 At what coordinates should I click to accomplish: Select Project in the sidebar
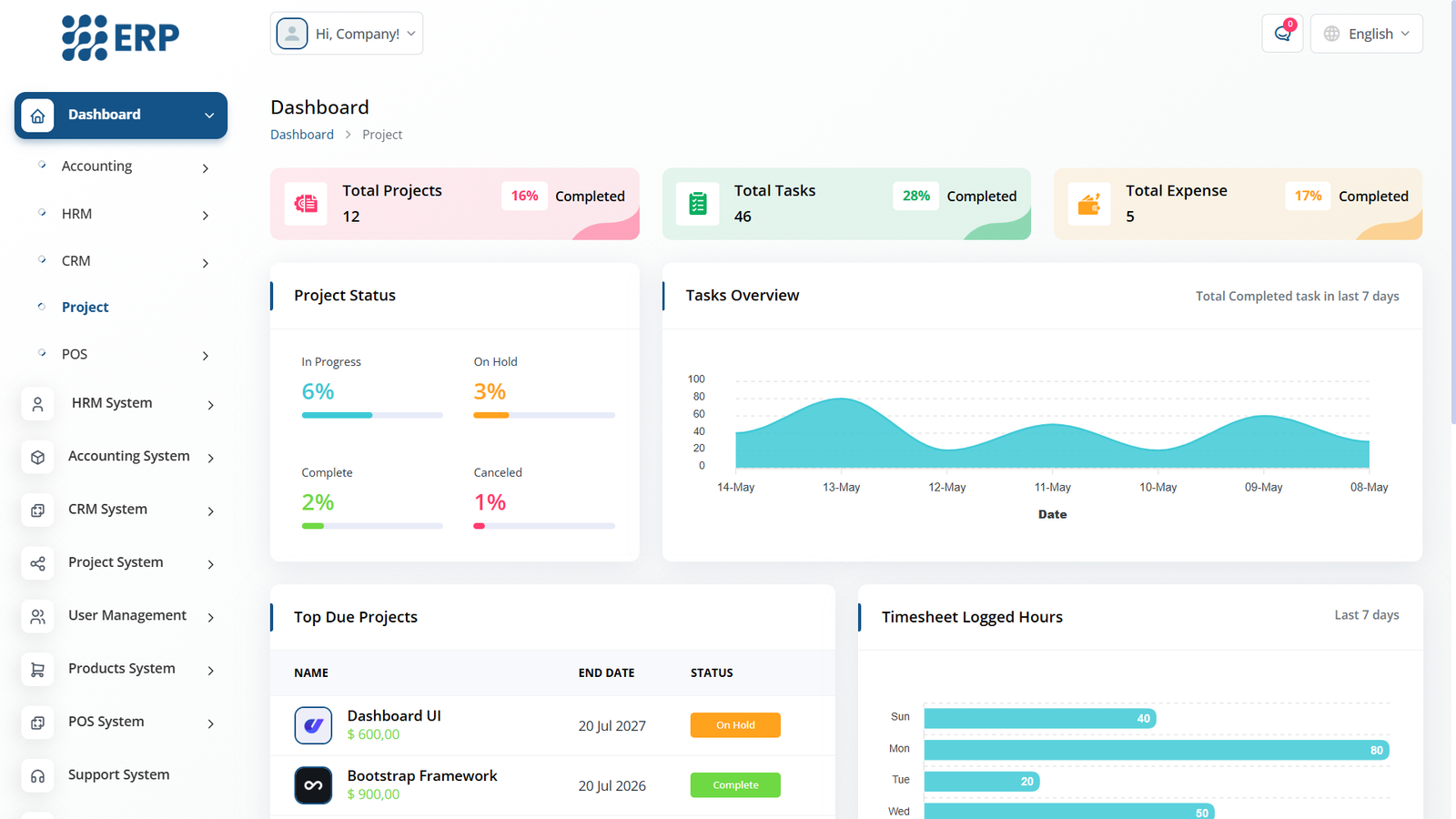[x=86, y=308]
